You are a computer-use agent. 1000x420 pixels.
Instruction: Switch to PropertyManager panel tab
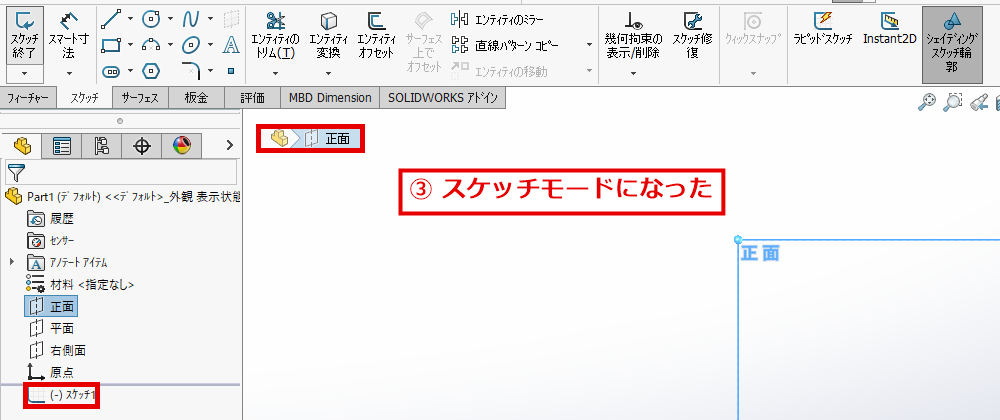tap(62, 146)
